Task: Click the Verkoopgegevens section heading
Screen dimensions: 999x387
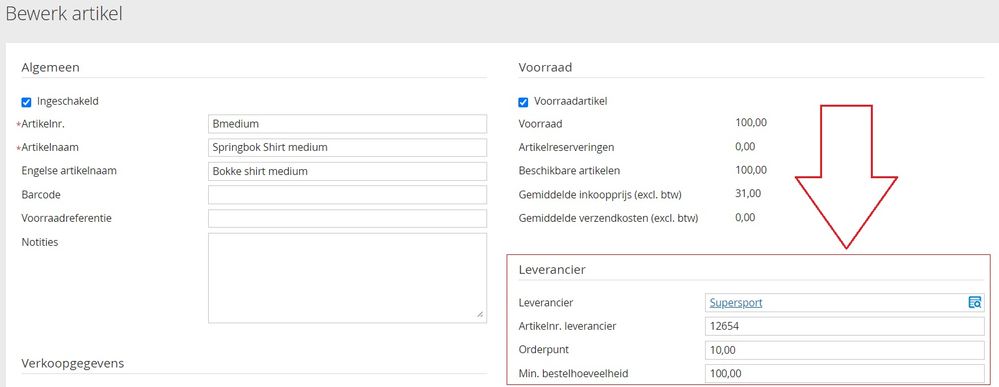Action: coord(73,363)
